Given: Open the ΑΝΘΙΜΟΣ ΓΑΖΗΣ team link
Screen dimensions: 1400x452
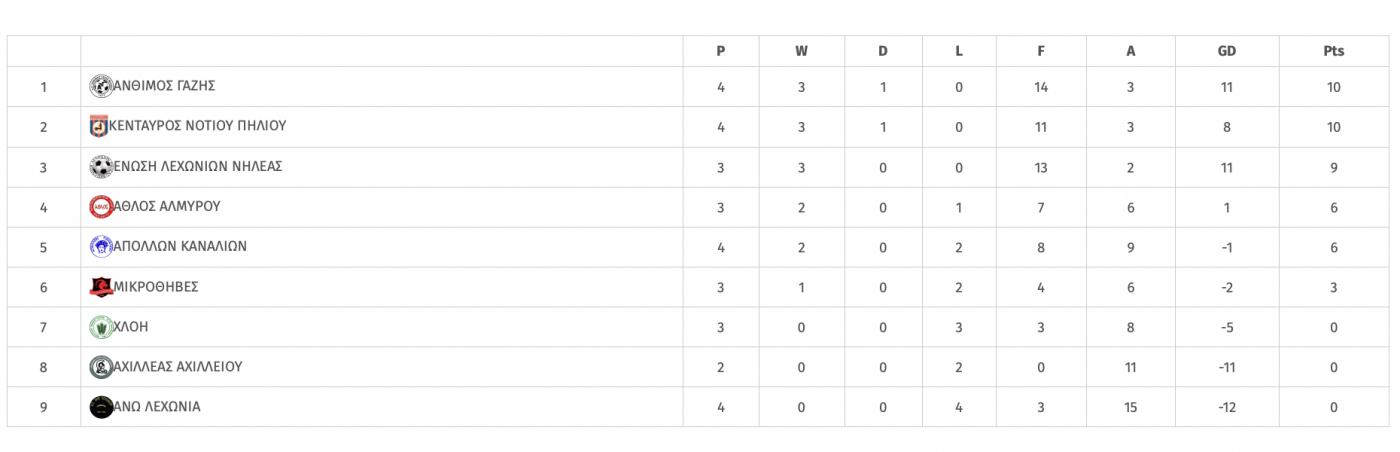Looking at the screenshot, I should pyautogui.click(x=164, y=86).
